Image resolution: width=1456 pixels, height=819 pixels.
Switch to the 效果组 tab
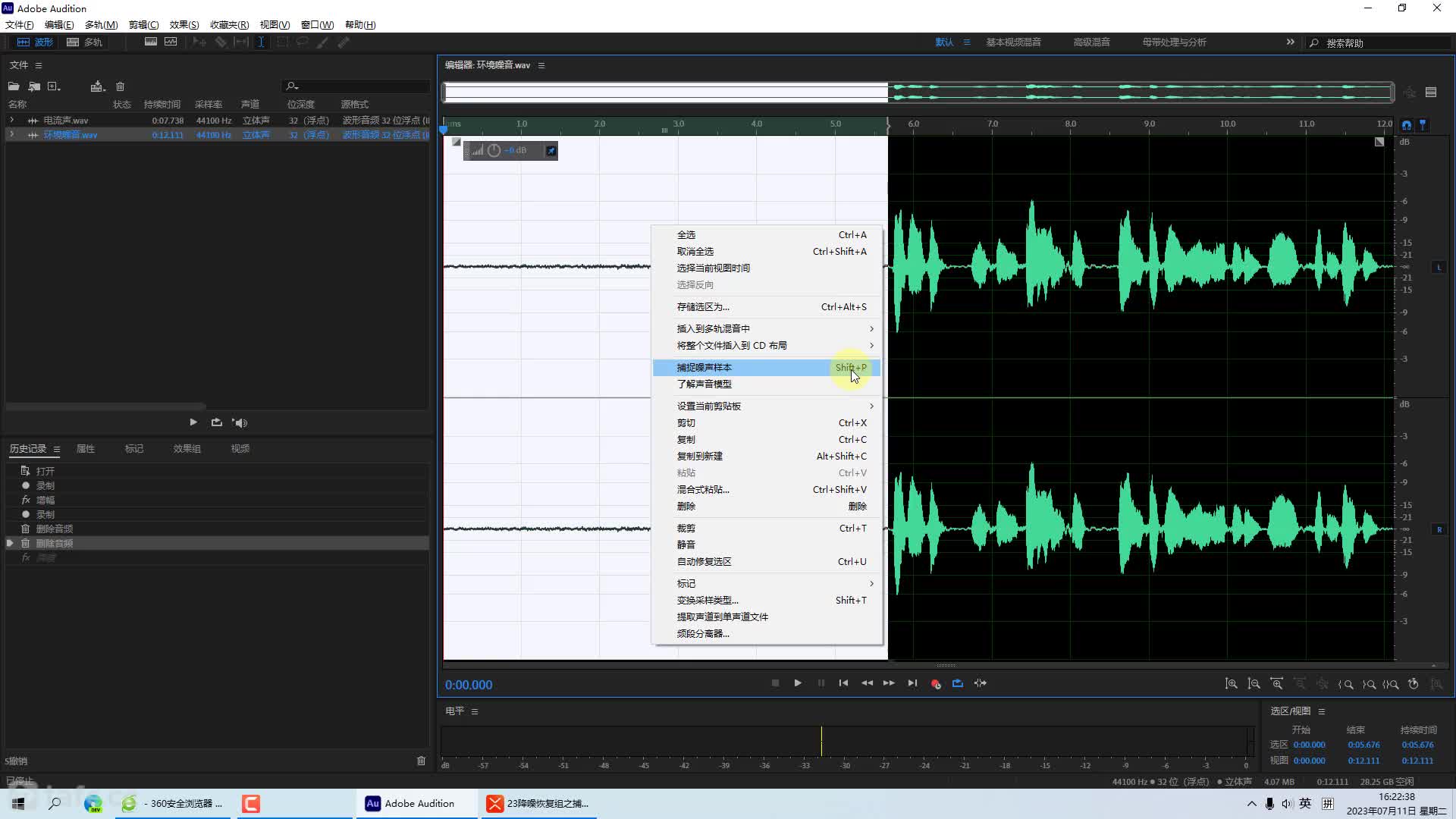click(187, 449)
